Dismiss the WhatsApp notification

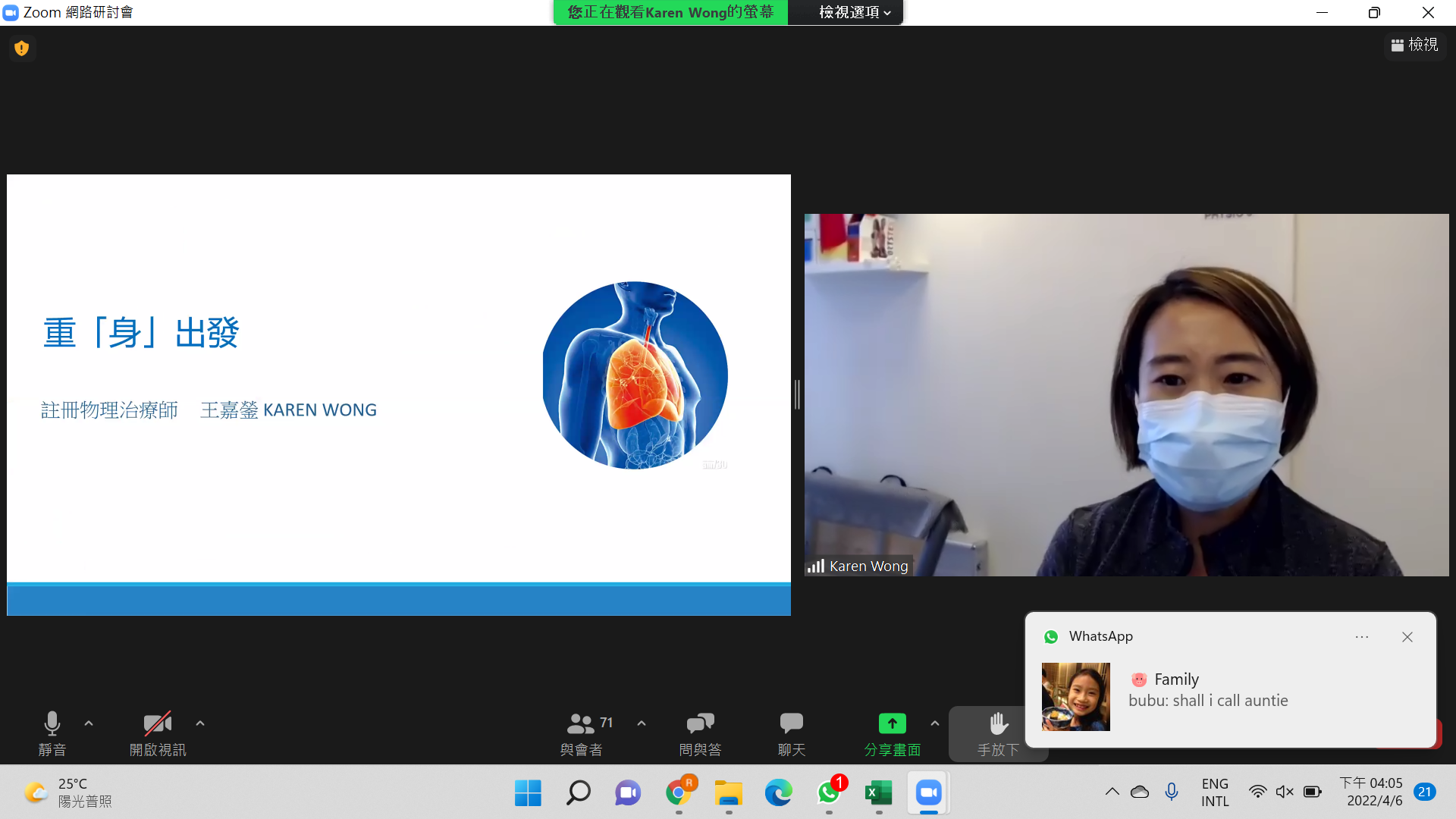[x=1407, y=637]
